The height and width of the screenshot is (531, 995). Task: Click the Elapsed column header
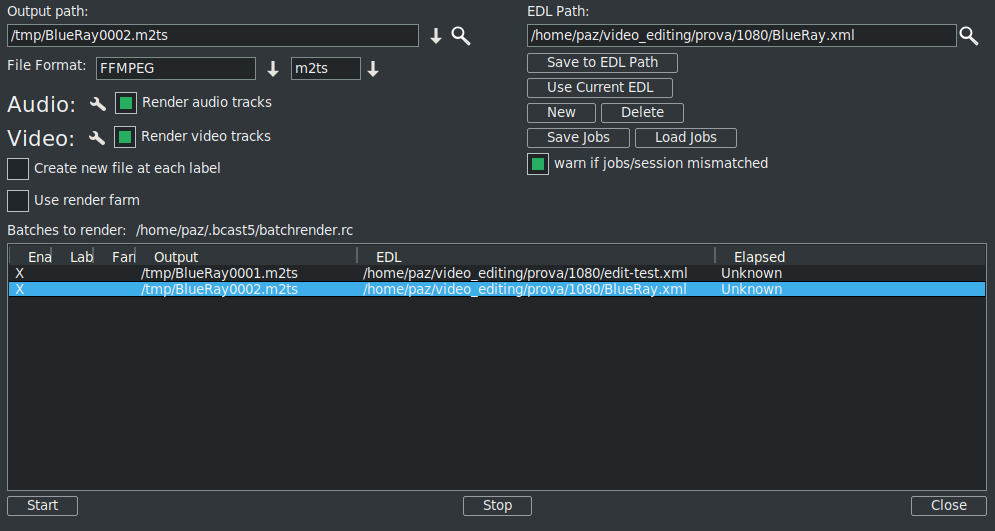pos(759,257)
